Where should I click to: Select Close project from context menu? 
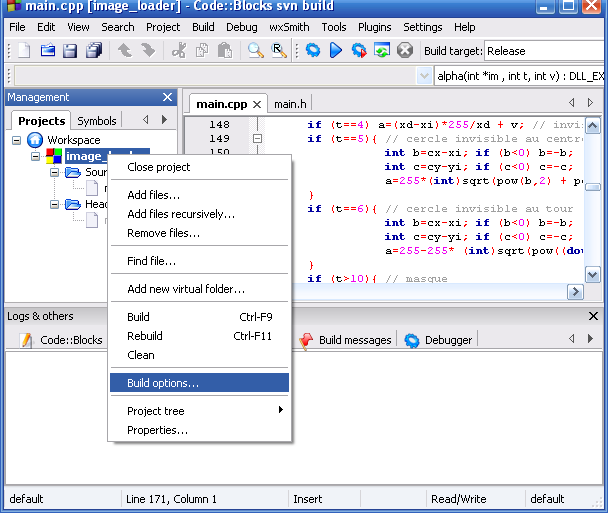199,167
